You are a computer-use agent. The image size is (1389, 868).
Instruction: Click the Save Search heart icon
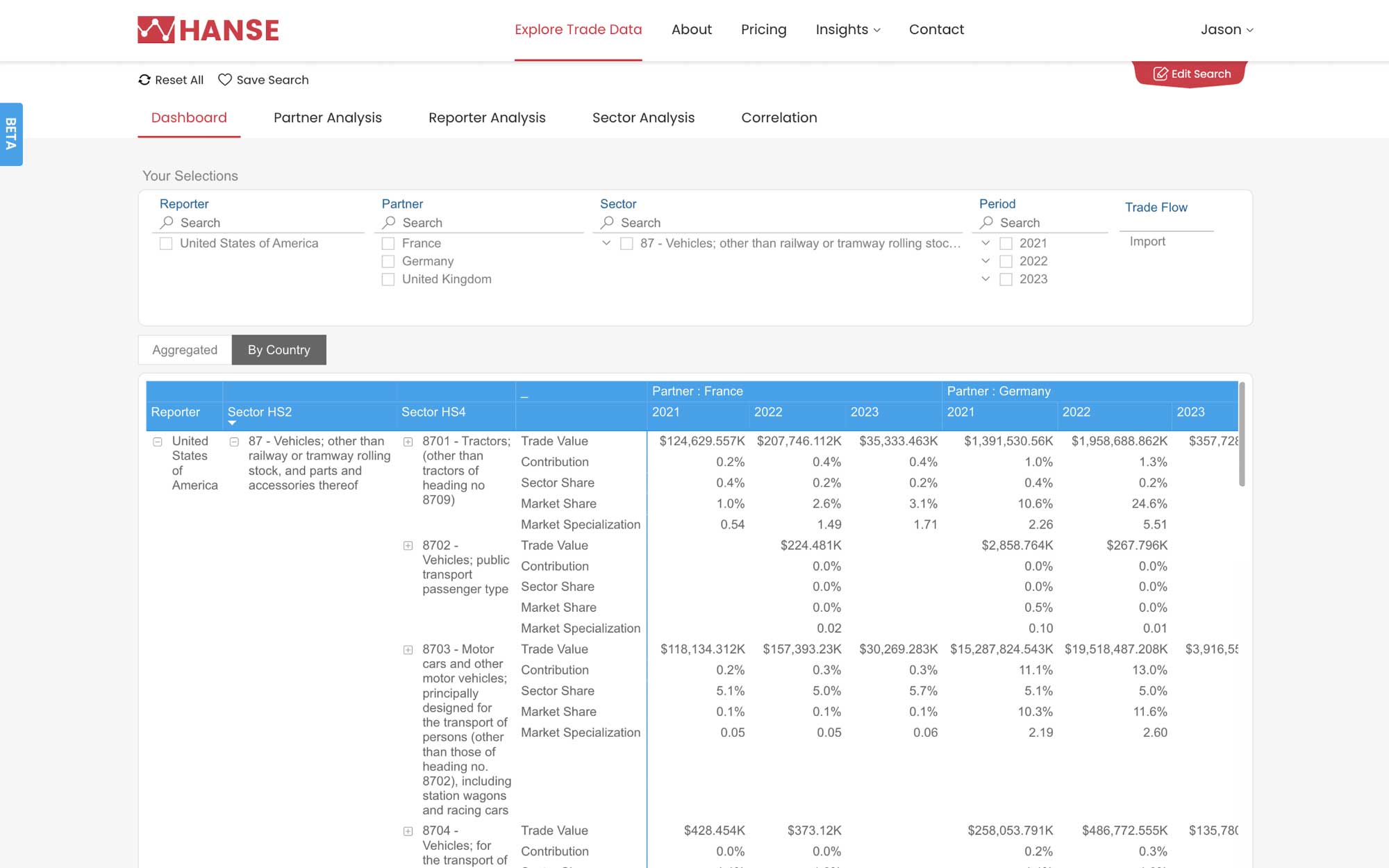pyautogui.click(x=225, y=80)
